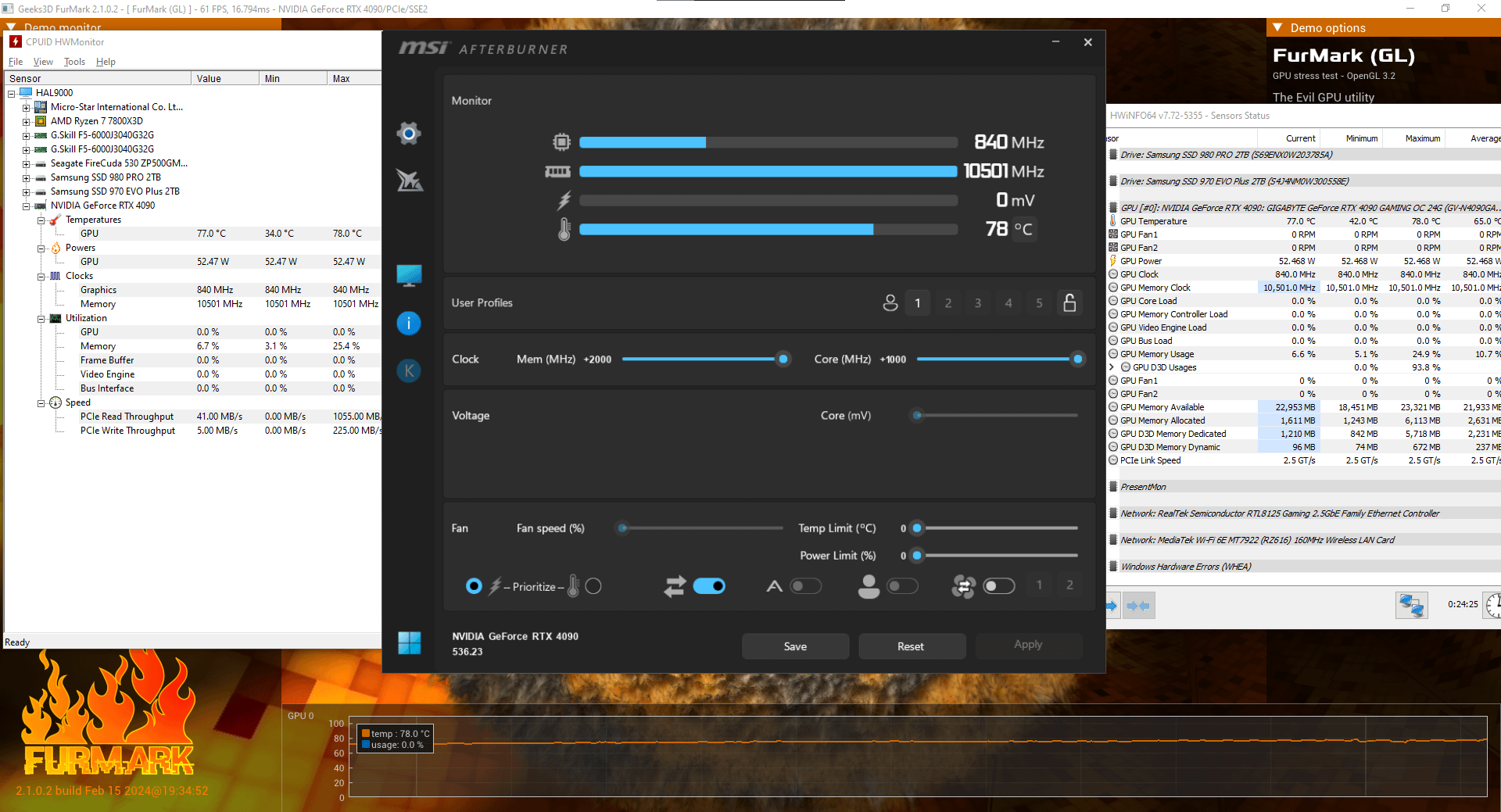Open MSI Afterburner settings gear
1501x812 pixels.
click(x=408, y=134)
